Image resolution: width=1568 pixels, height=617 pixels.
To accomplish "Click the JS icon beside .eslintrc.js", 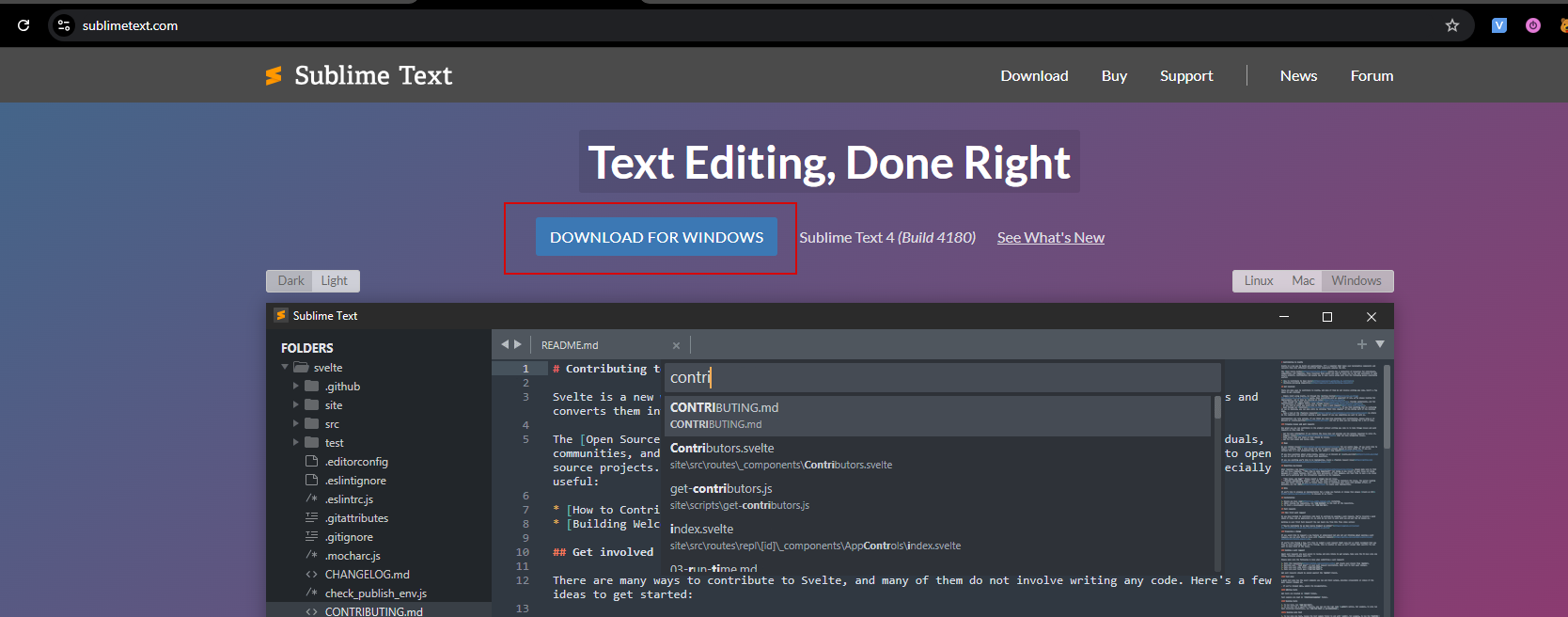I will pos(311,499).
